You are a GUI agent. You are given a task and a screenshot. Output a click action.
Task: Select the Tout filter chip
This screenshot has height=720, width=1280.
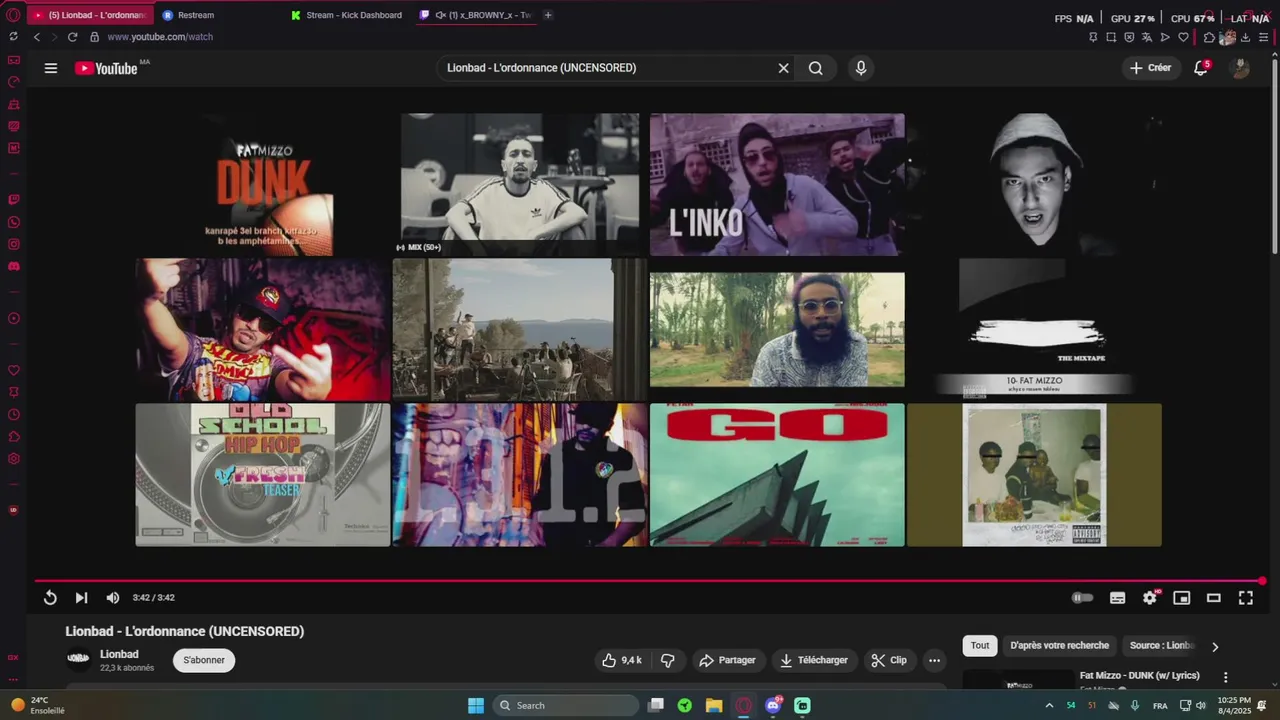click(x=980, y=645)
